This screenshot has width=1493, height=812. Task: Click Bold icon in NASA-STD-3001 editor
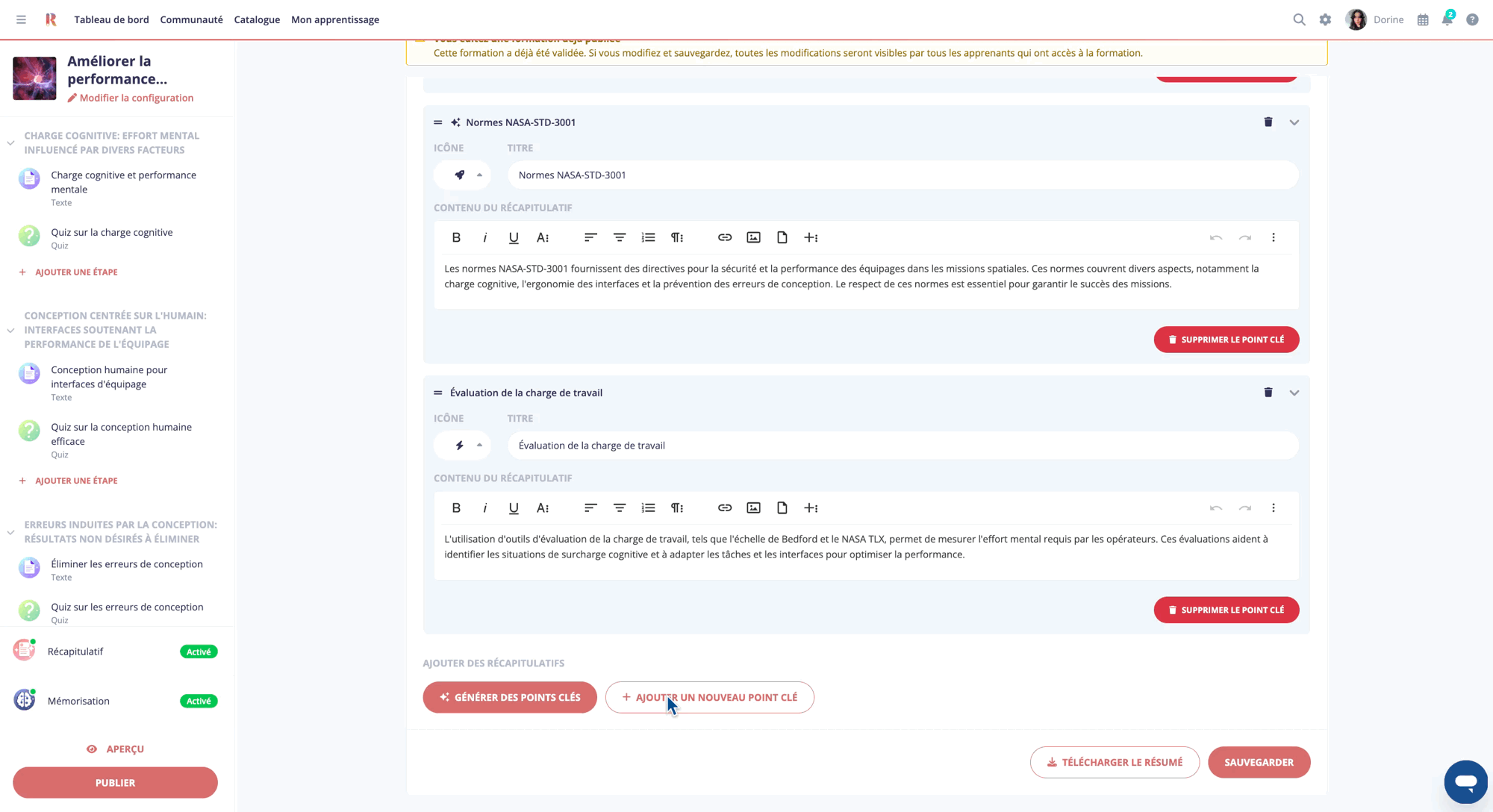pyautogui.click(x=456, y=237)
